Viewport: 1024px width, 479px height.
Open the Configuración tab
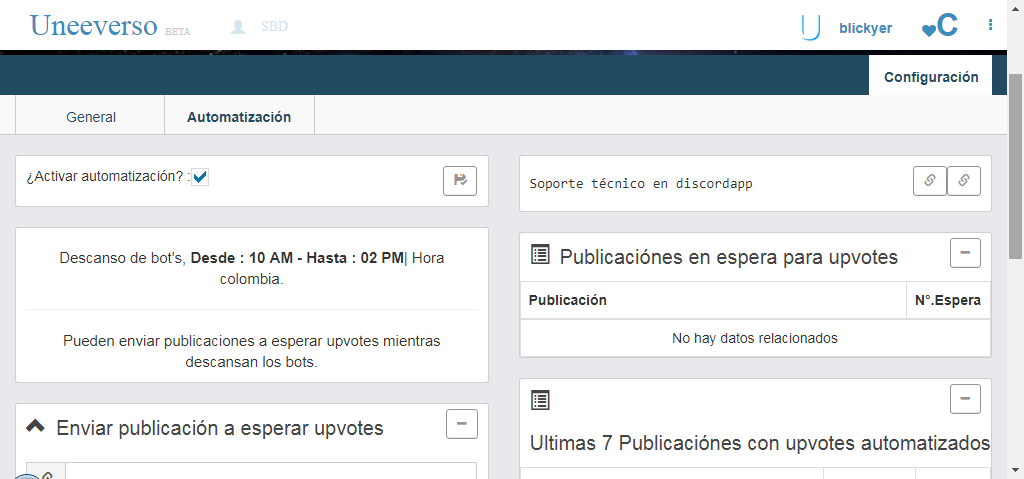[931, 77]
